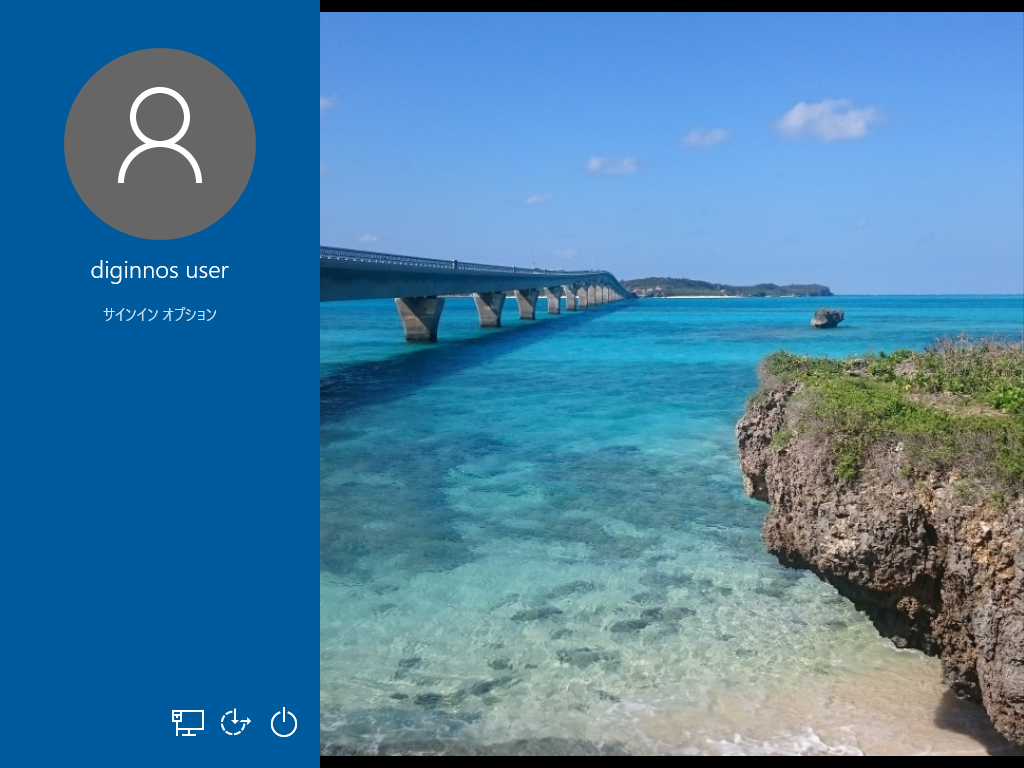The width and height of the screenshot is (1024, 768).
Task: Open サインイン オプション sign-in options
Action: 160,314
